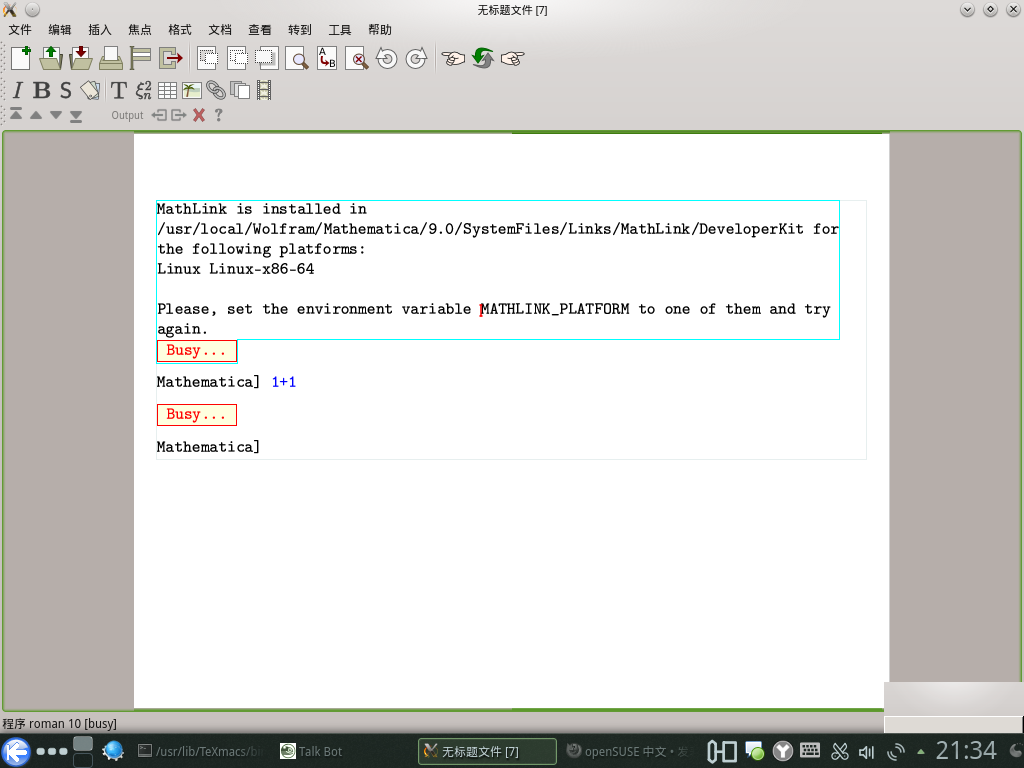Click the text Linux Linux-x86-64
This screenshot has width=1024, height=768.
[236, 269]
